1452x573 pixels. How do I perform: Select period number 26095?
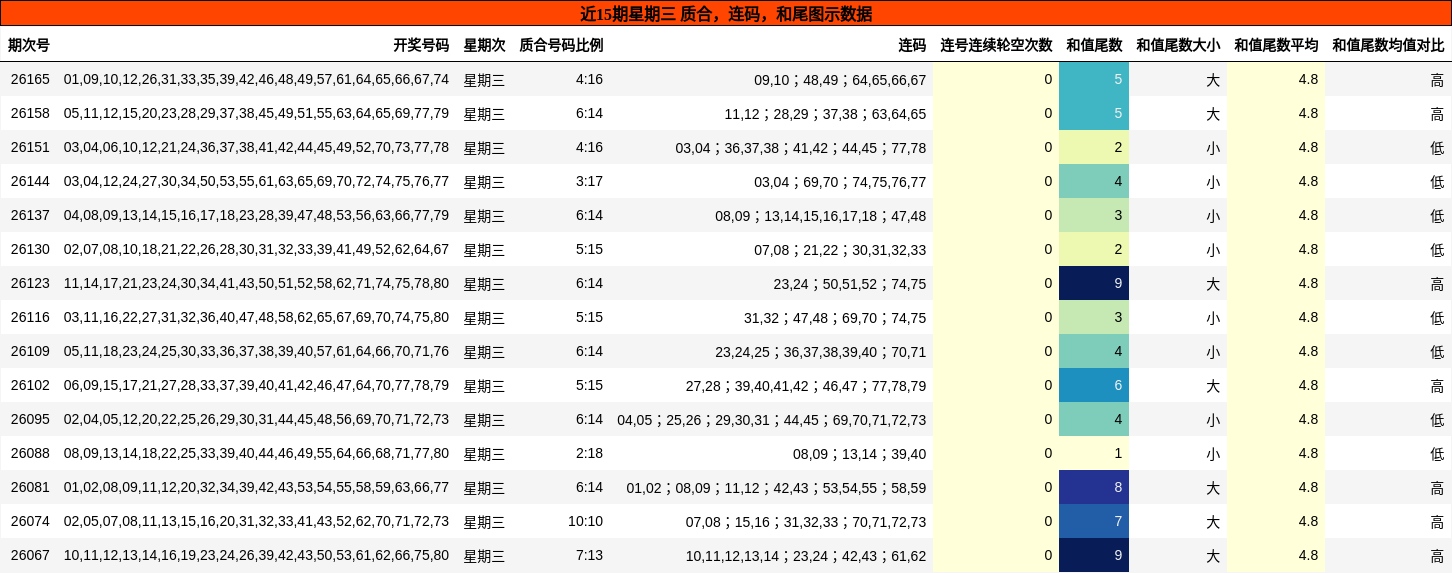[x=30, y=419]
